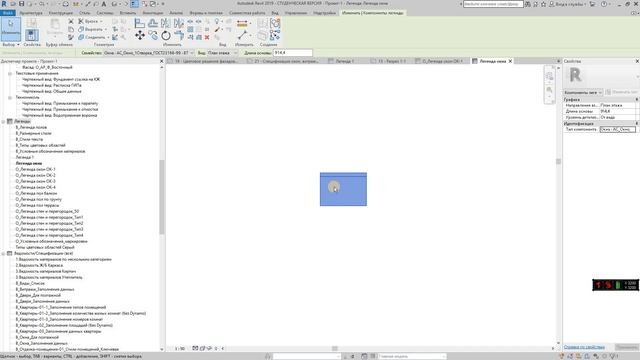
Task: Select О_Легенда окон ОК-4 in project browser
Action: (36, 187)
